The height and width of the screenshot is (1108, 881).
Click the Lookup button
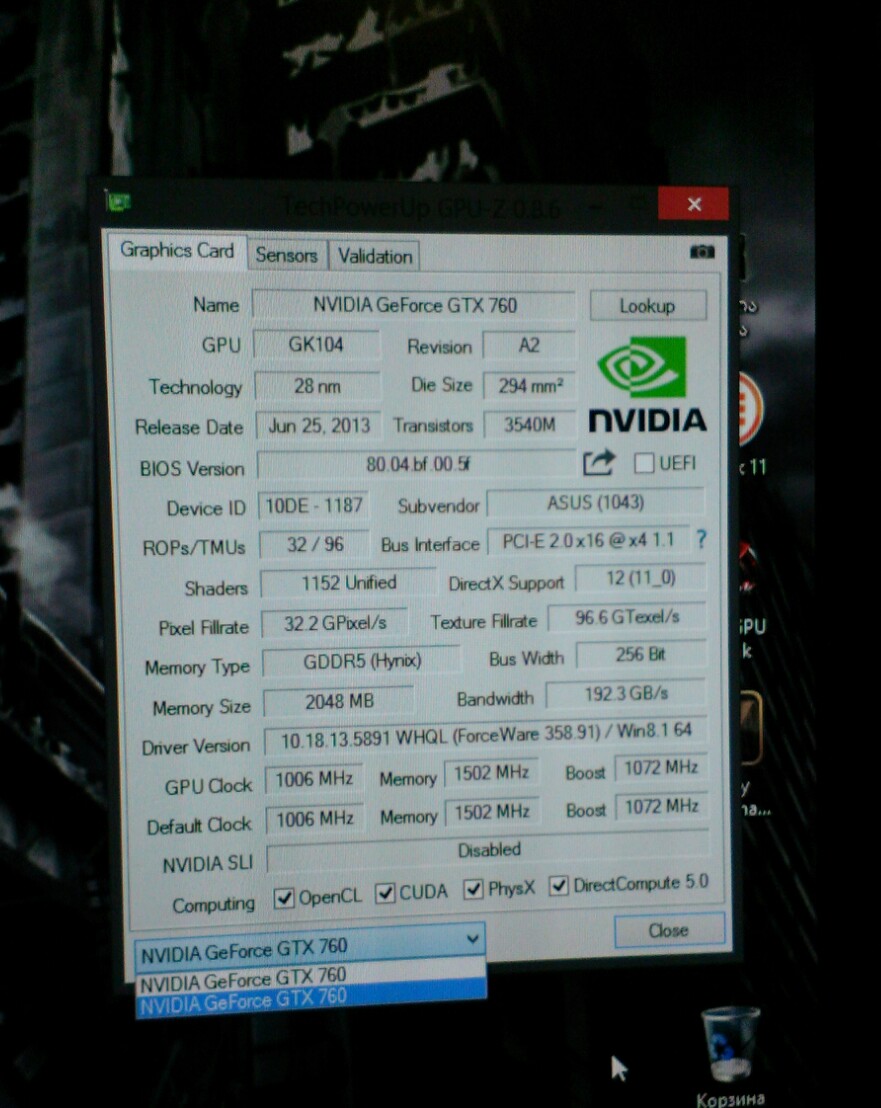pos(648,306)
